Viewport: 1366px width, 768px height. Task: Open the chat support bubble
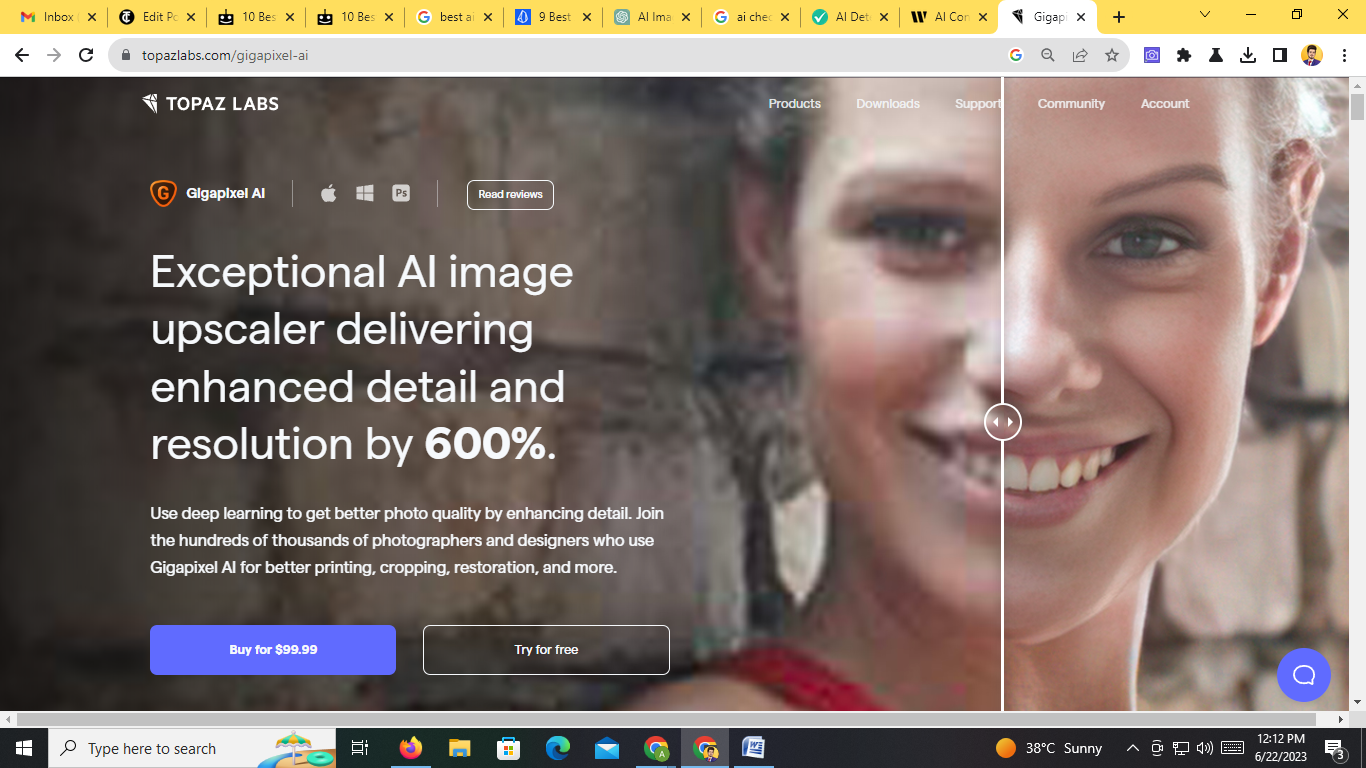(1303, 675)
